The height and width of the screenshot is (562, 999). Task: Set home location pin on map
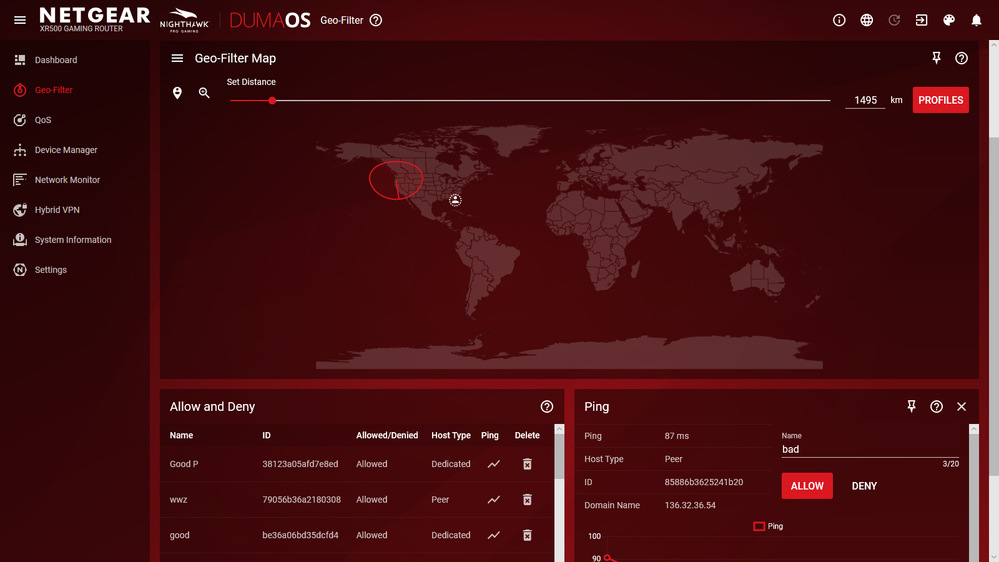pos(177,93)
